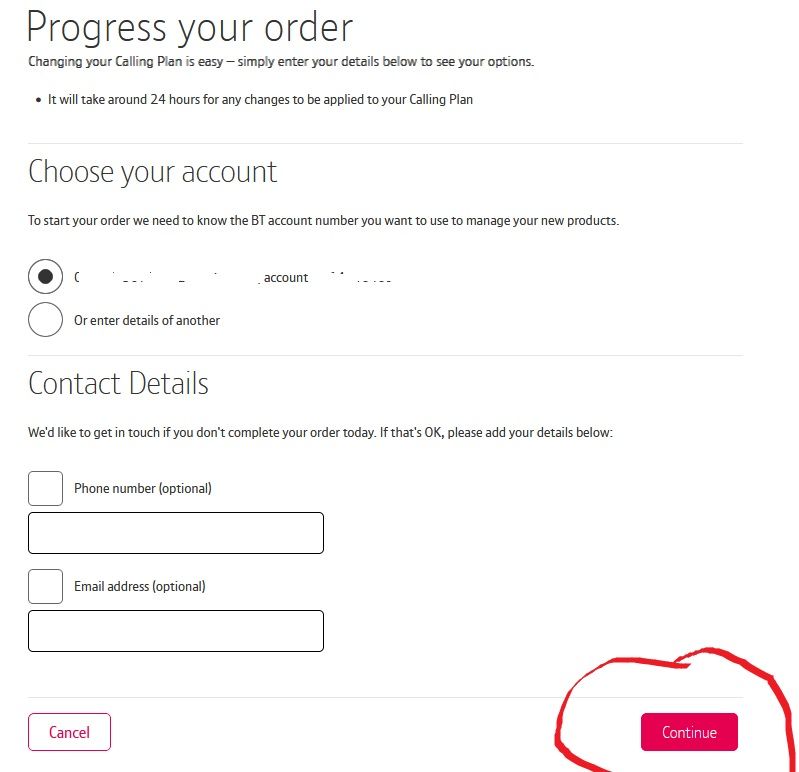This screenshot has width=799, height=772.
Task: Click the 'Contact Details' section heading
Action: click(118, 384)
